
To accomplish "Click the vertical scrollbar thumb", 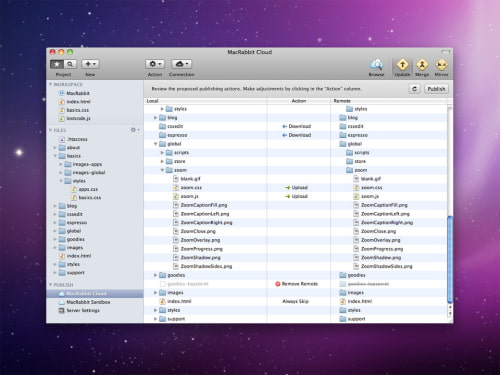I will point(450,259).
